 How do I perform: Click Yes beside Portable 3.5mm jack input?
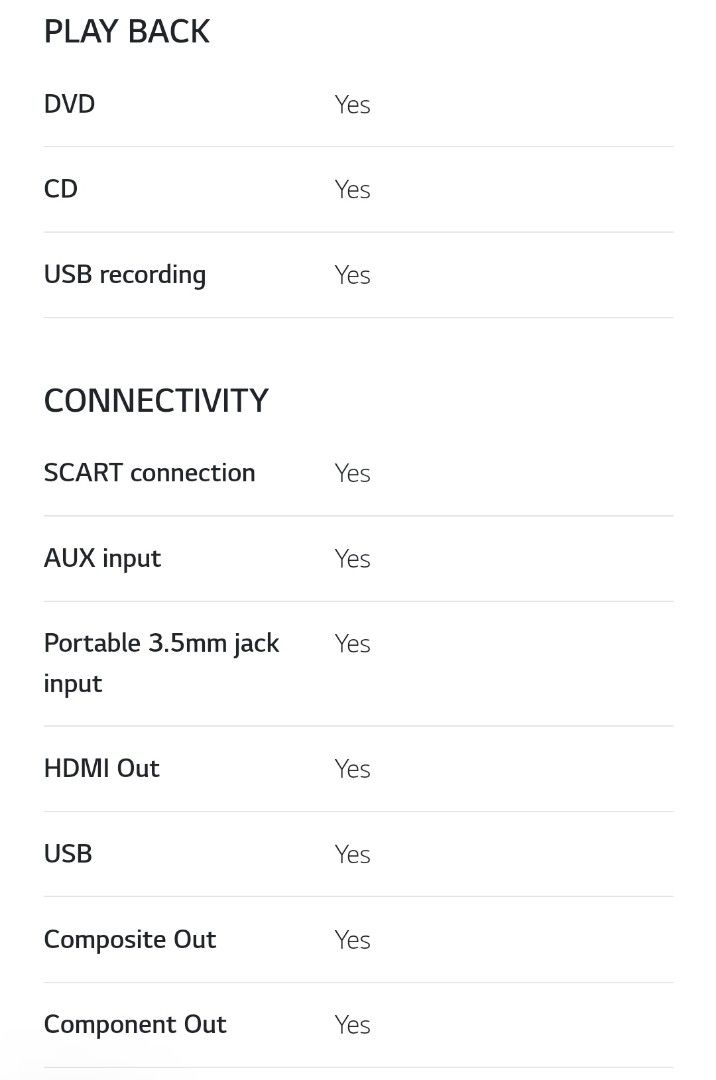[352, 644]
